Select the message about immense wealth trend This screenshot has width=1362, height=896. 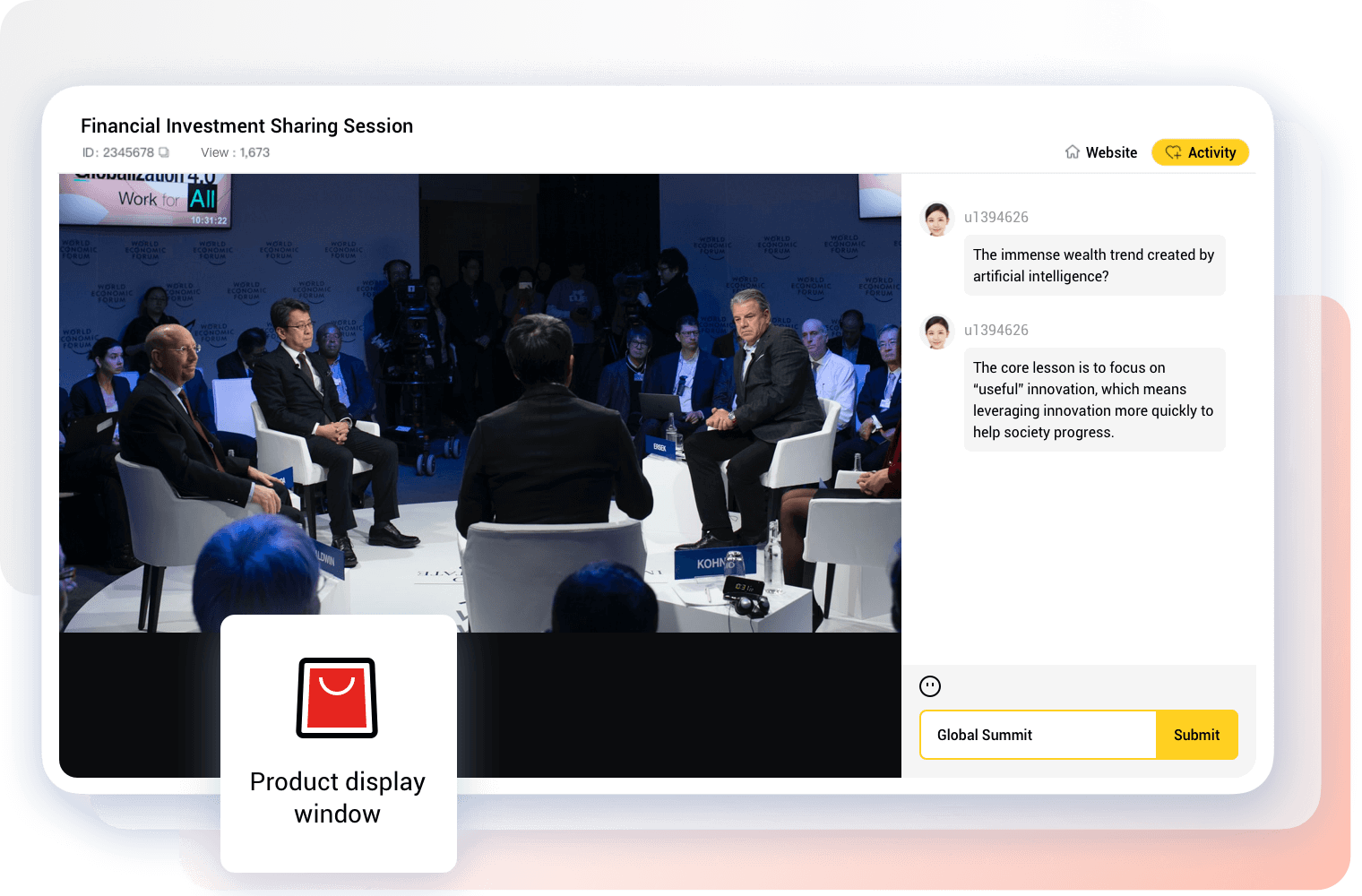1093,265
